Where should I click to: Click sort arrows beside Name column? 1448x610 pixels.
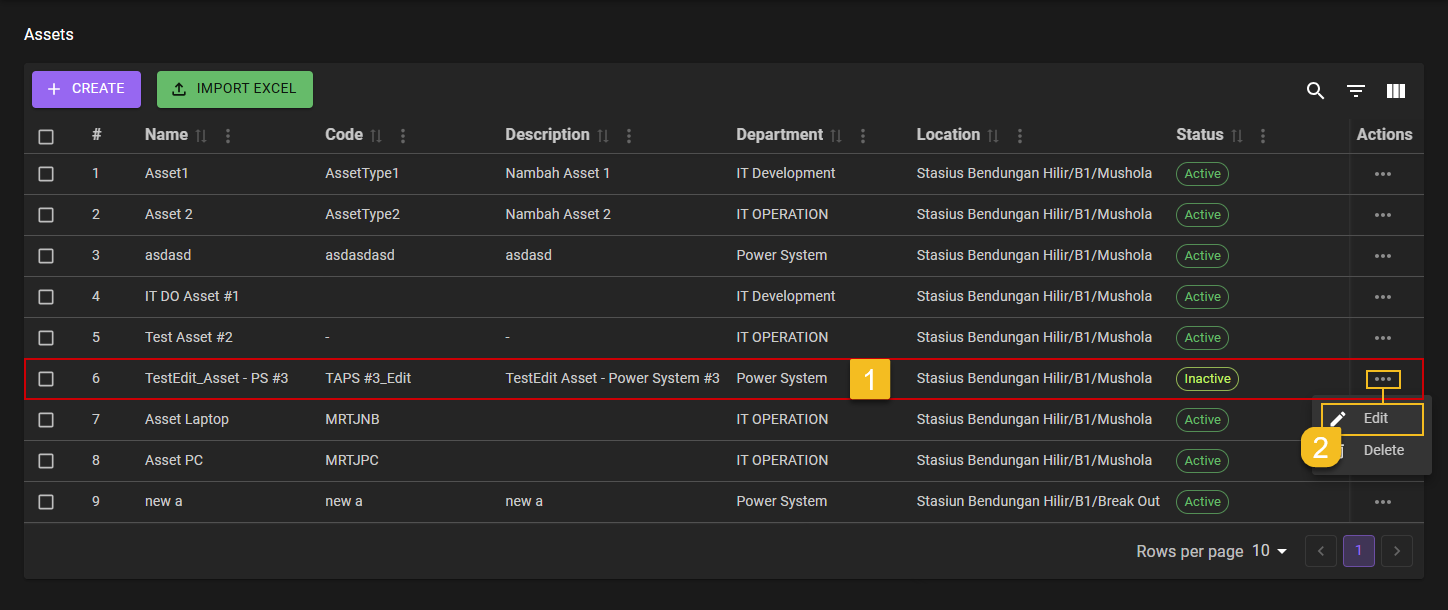[x=201, y=136]
